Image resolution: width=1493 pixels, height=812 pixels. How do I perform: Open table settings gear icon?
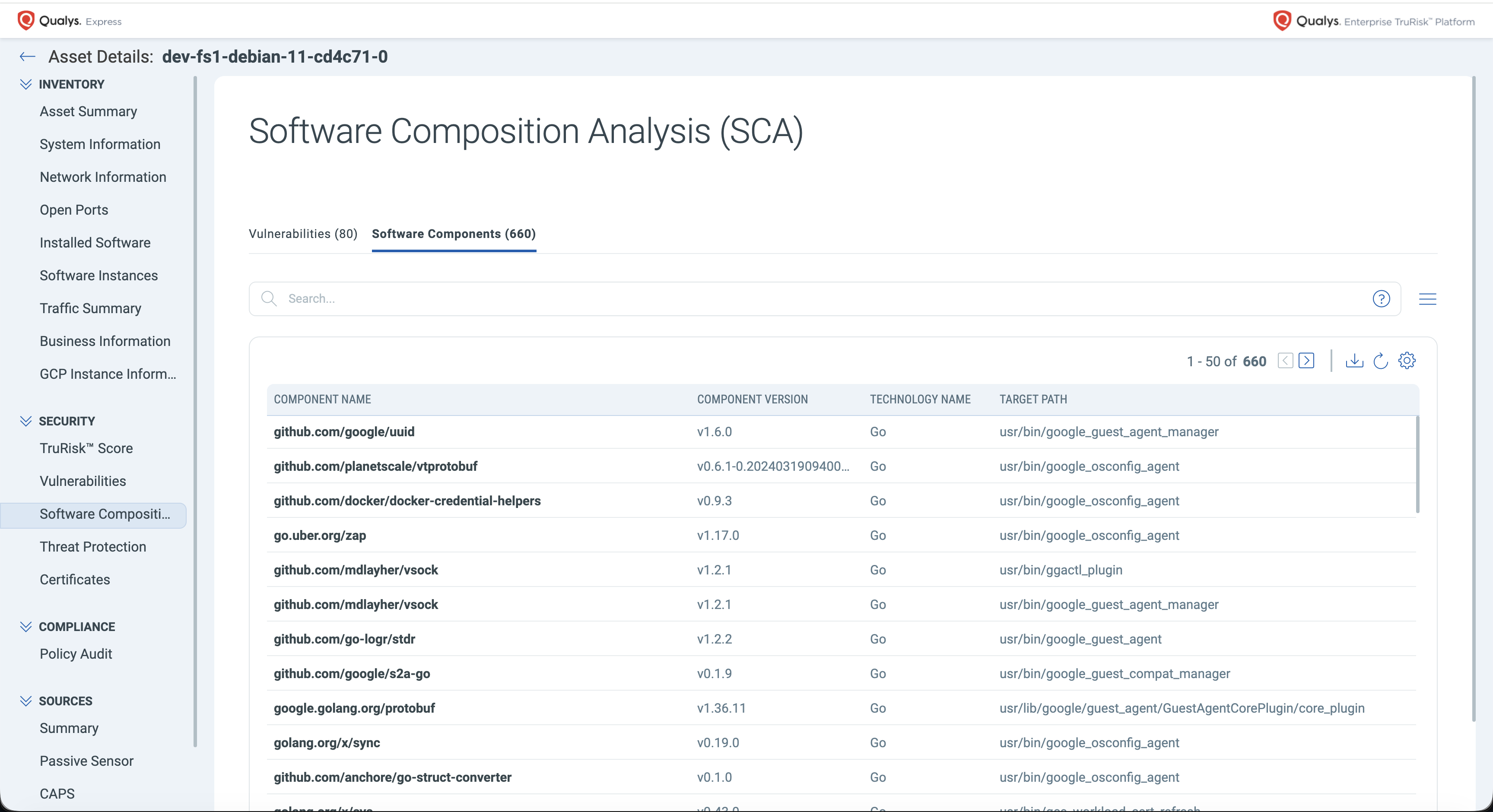1407,361
